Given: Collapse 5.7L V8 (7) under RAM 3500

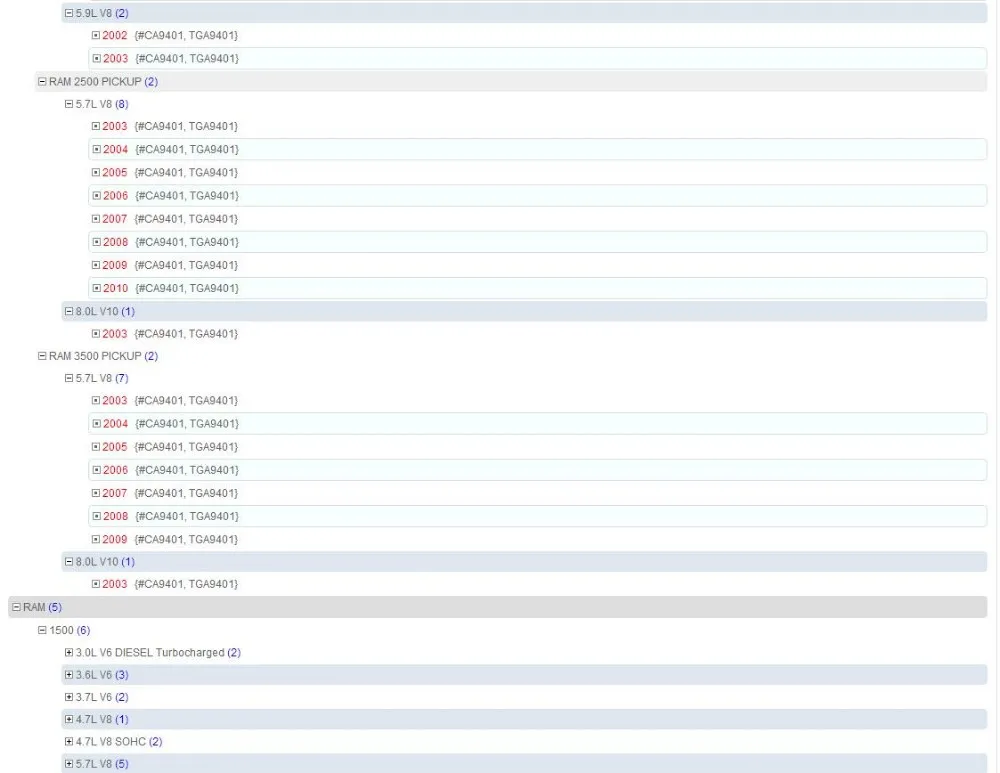Looking at the screenshot, I should [69, 378].
